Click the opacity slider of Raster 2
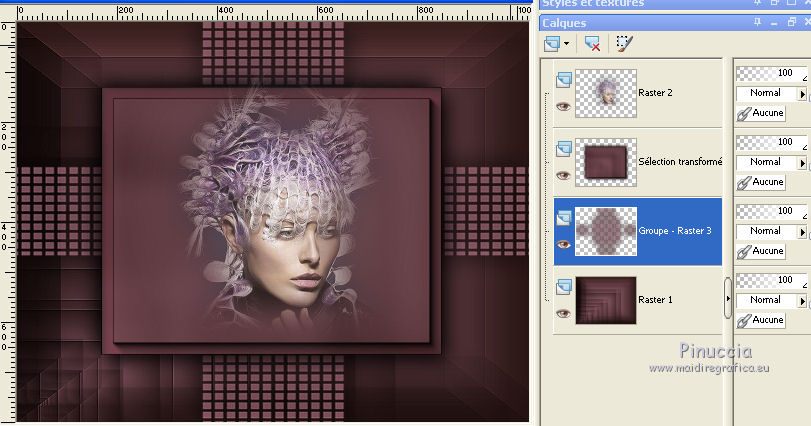The image size is (811, 426). (x=771, y=74)
